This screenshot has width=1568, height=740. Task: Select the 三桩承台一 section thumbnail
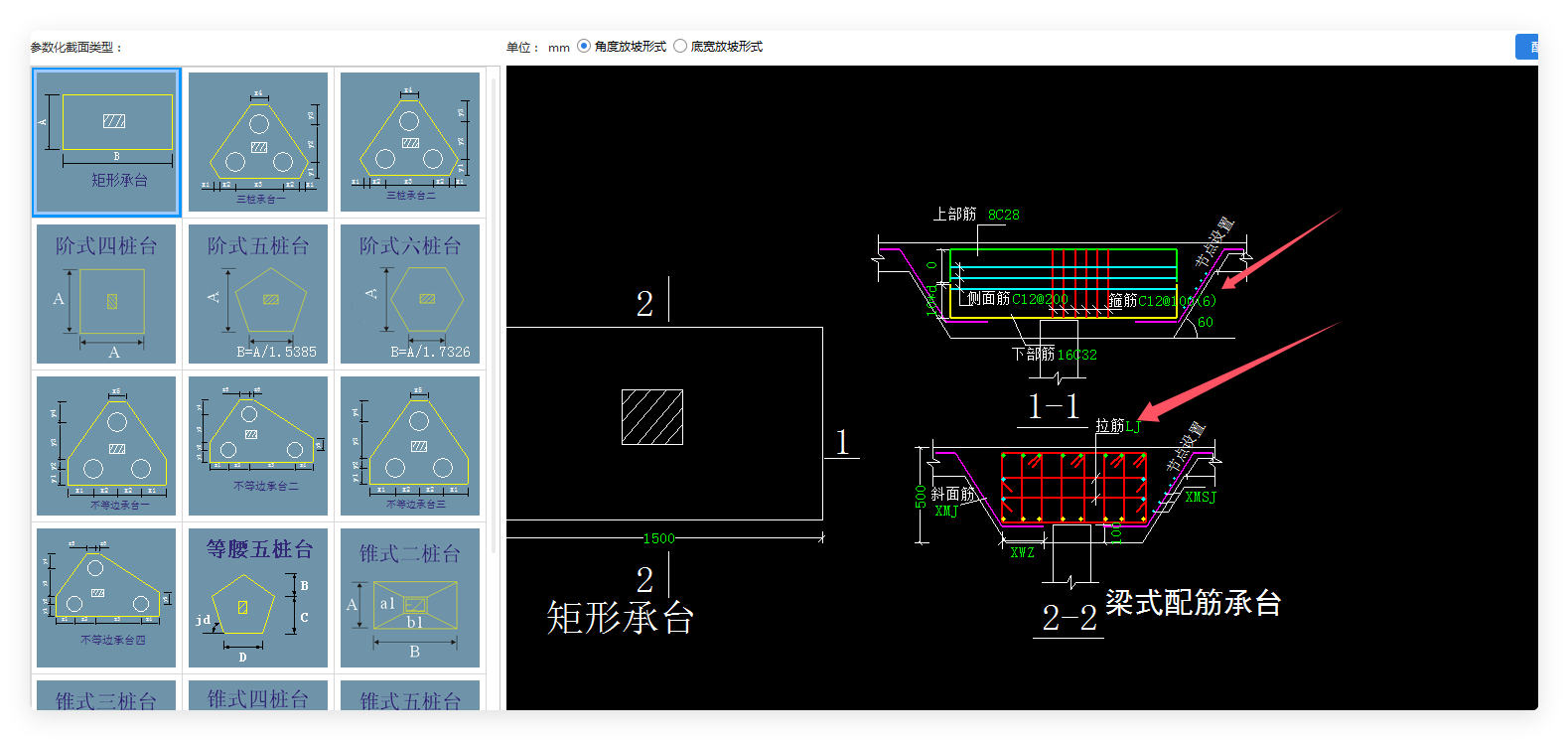pyautogui.click(x=258, y=142)
